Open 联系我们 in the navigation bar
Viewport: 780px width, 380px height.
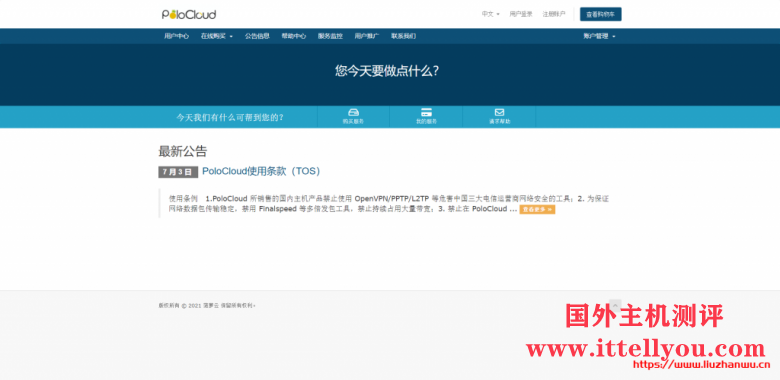point(403,36)
